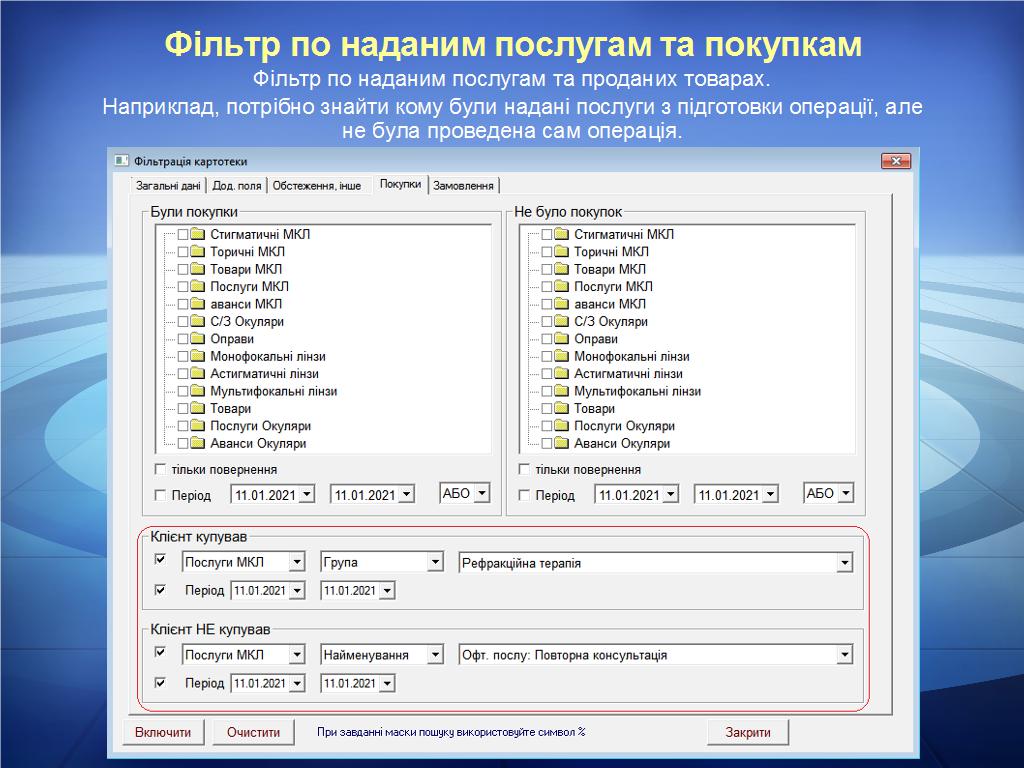Image resolution: width=1024 pixels, height=768 pixels.
Task: Open the Замовлення tab
Action: (x=464, y=186)
